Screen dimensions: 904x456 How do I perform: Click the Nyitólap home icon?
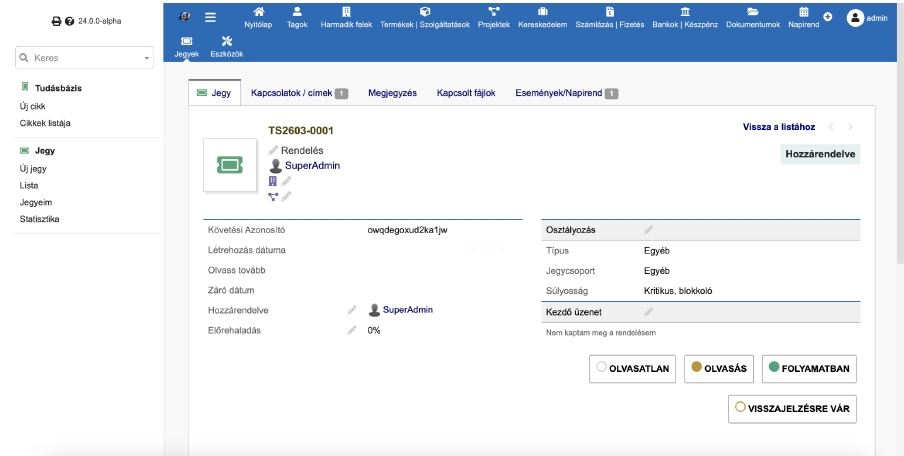pyautogui.click(x=259, y=11)
